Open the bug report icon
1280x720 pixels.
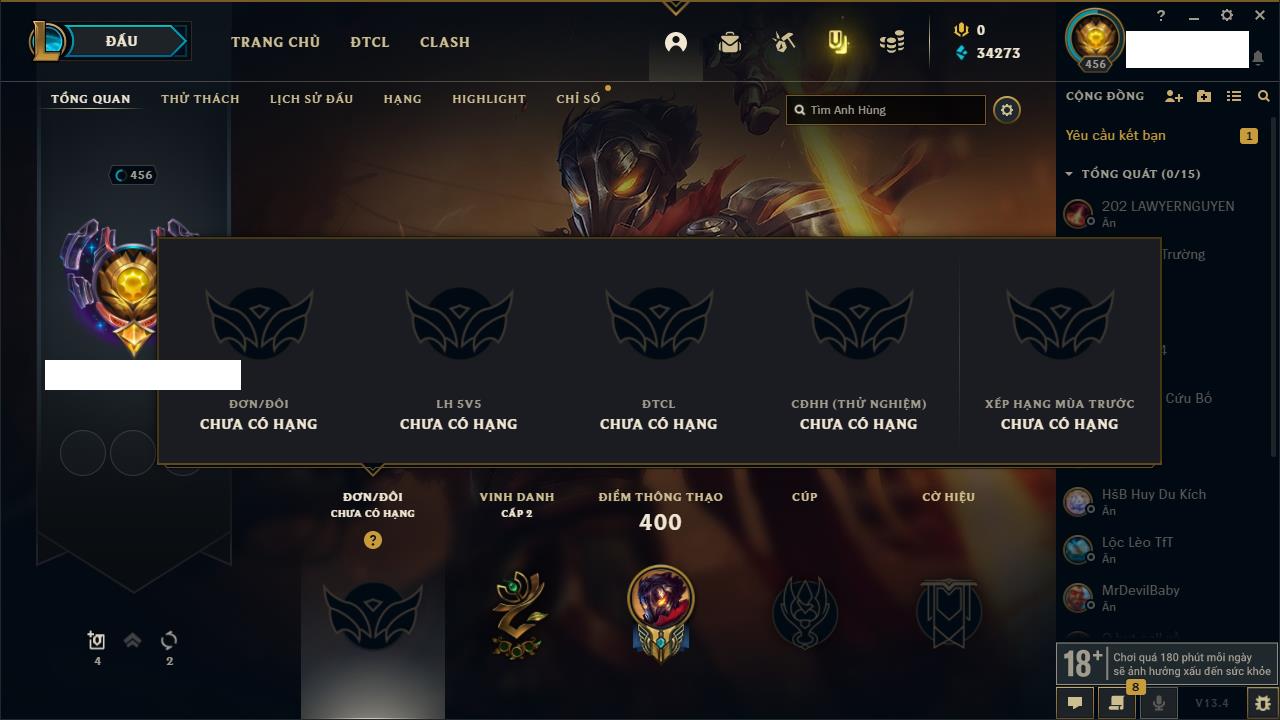[x=1262, y=703]
